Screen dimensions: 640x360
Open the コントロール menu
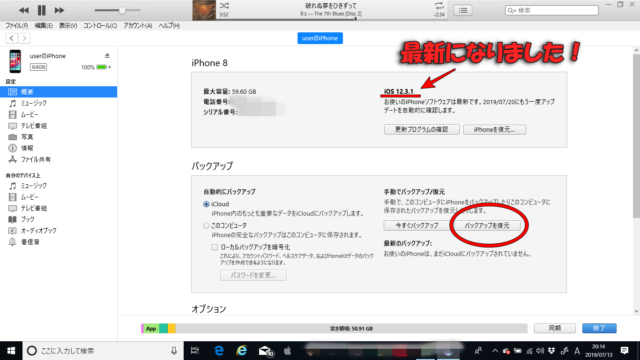pyautogui.click(x=100, y=25)
